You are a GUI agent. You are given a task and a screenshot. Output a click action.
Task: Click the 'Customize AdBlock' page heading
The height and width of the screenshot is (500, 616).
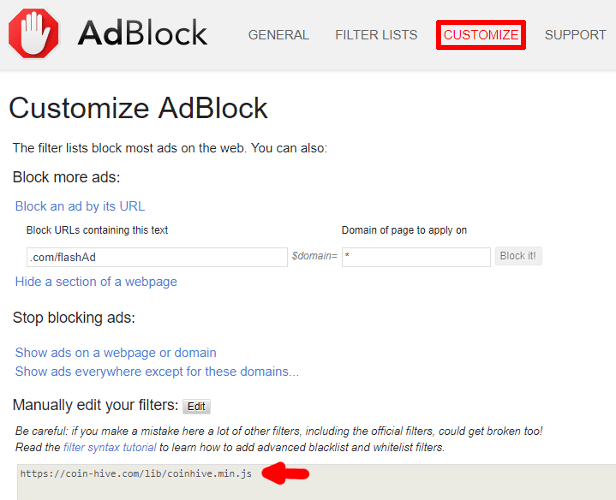[138, 108]
